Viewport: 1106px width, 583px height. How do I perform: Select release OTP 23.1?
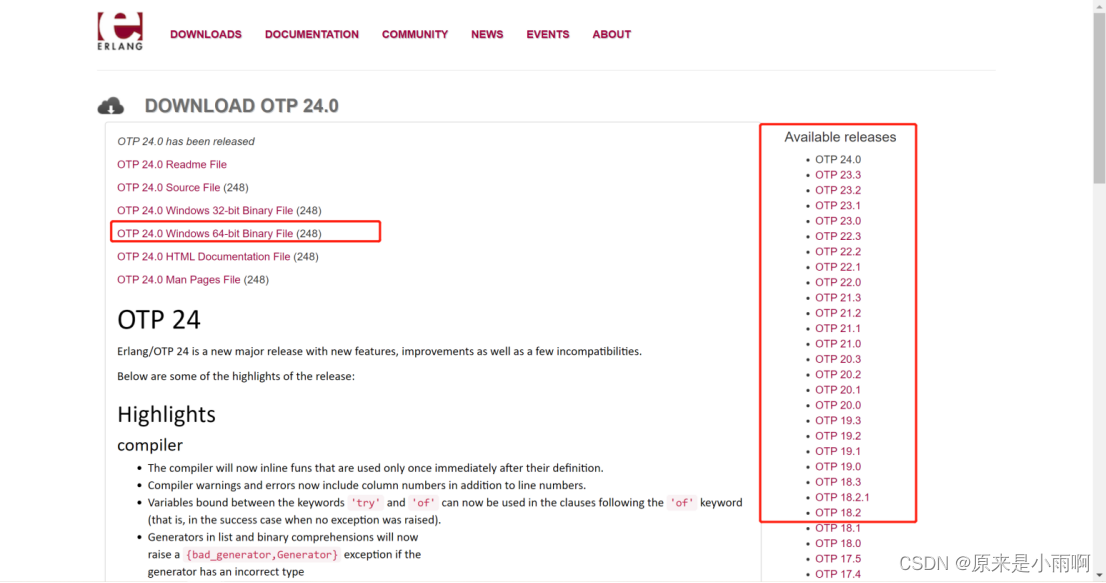(838, 206)
